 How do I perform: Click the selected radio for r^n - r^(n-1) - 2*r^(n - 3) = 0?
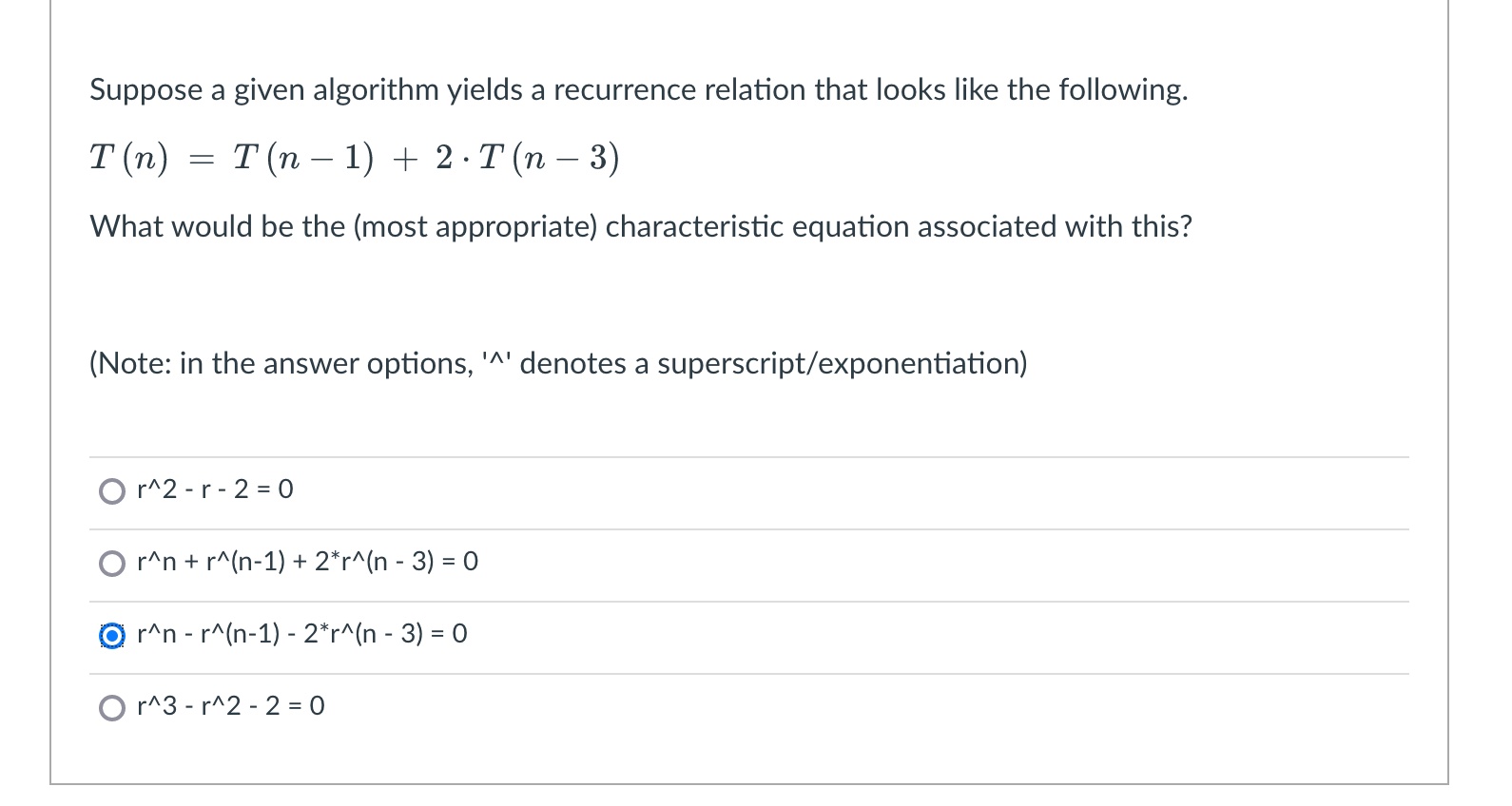tap(112, 636)
